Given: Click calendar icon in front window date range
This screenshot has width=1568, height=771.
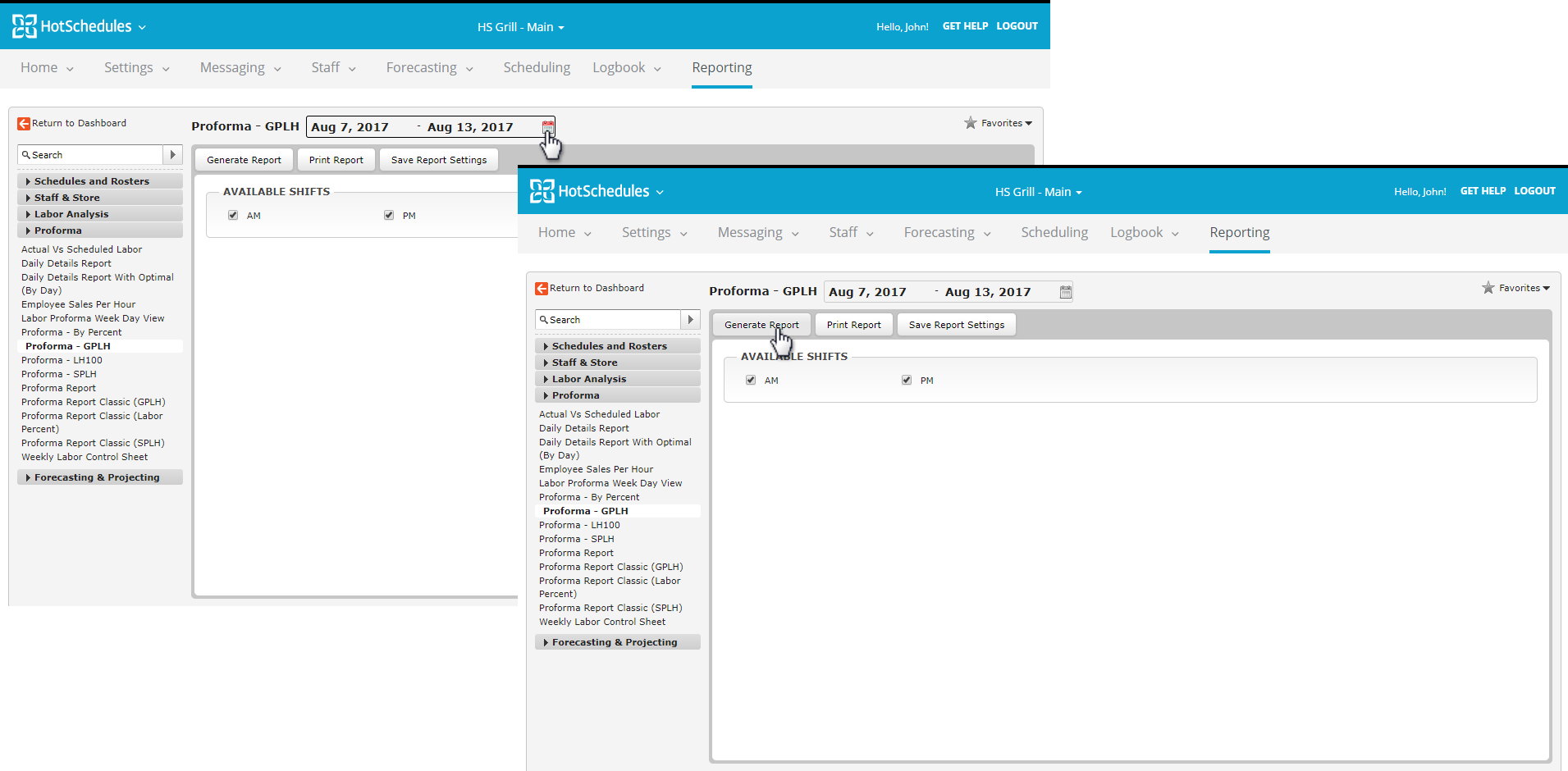Looking at the screenshot, I should (x=1066, y=292).
